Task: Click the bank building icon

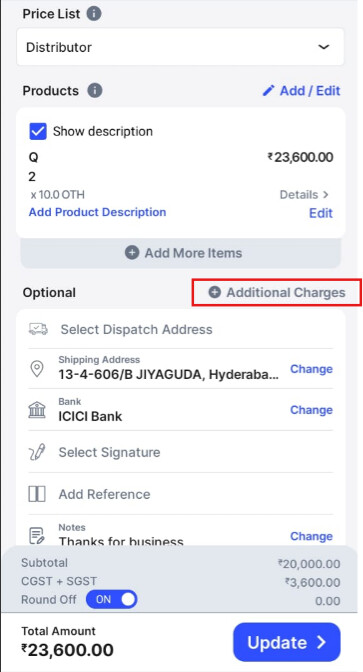Action: [x=37, y=410]
